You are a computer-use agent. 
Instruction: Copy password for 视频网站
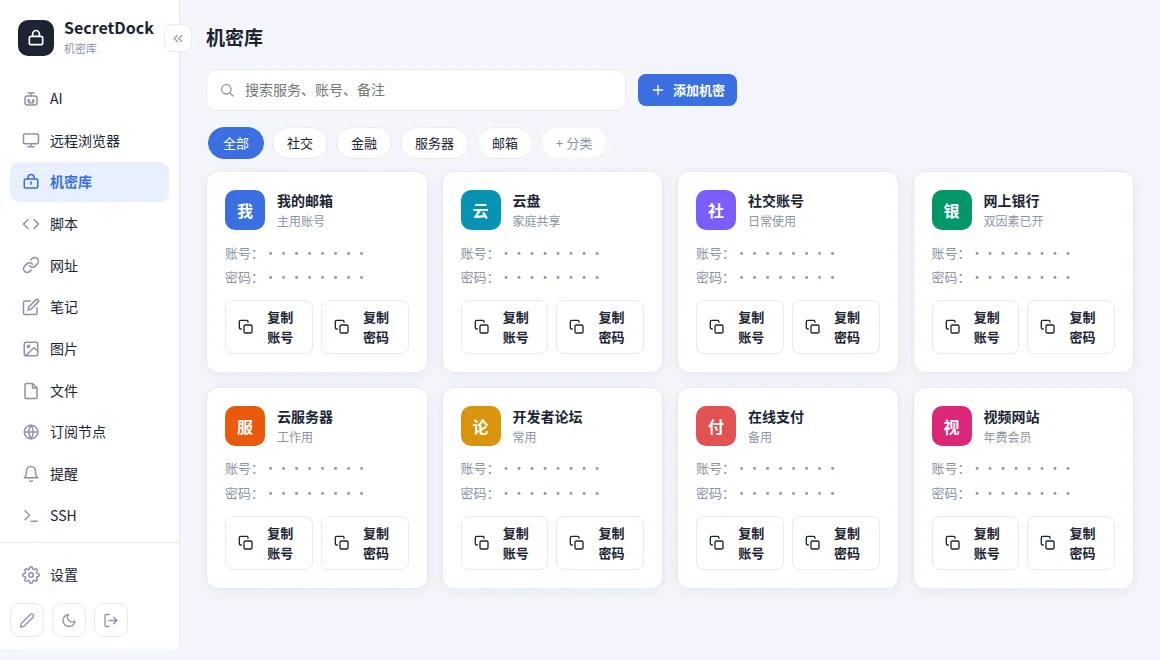(1071, 543)
